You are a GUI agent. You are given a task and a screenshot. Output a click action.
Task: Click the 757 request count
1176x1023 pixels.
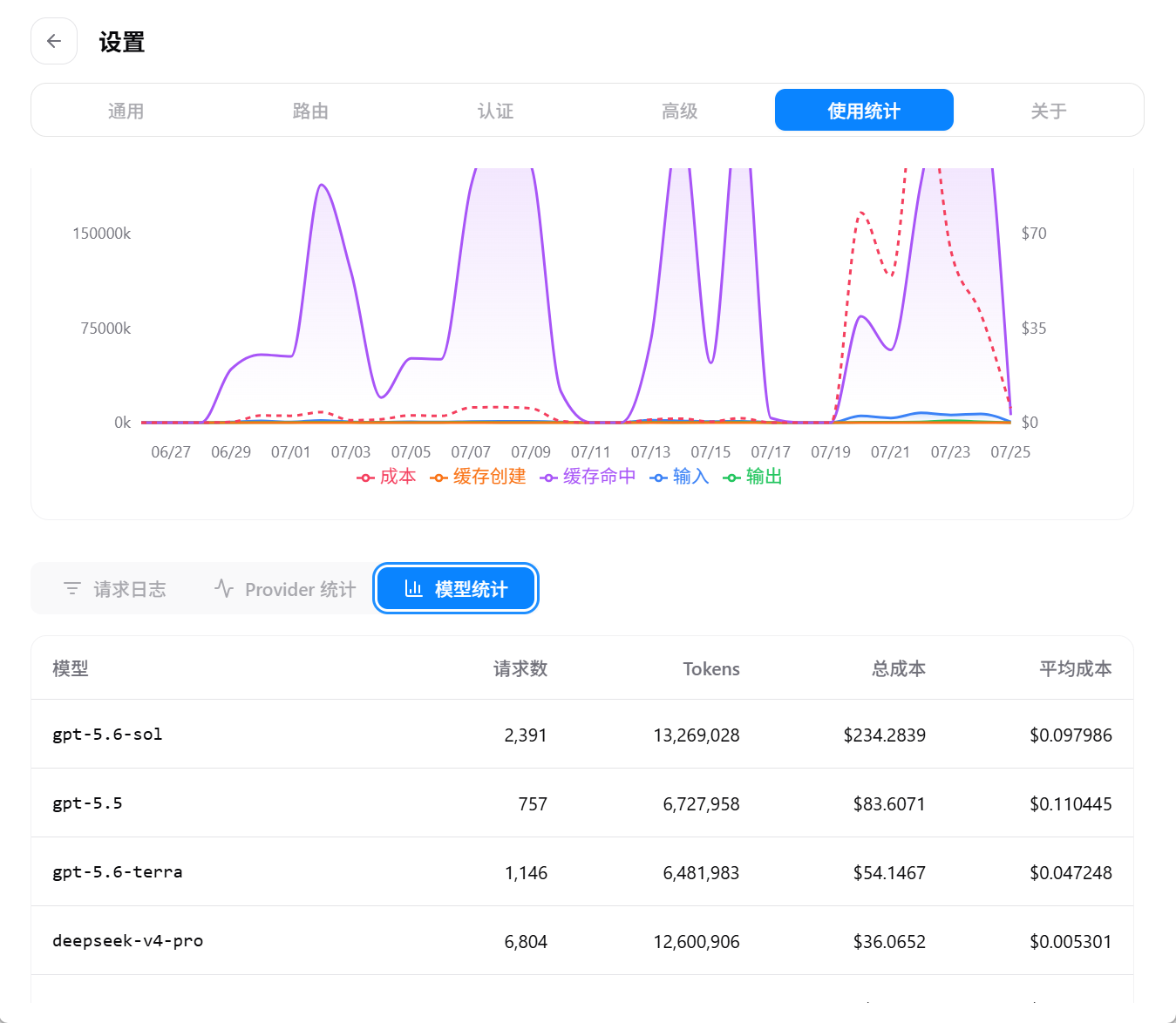click(533, 803)
